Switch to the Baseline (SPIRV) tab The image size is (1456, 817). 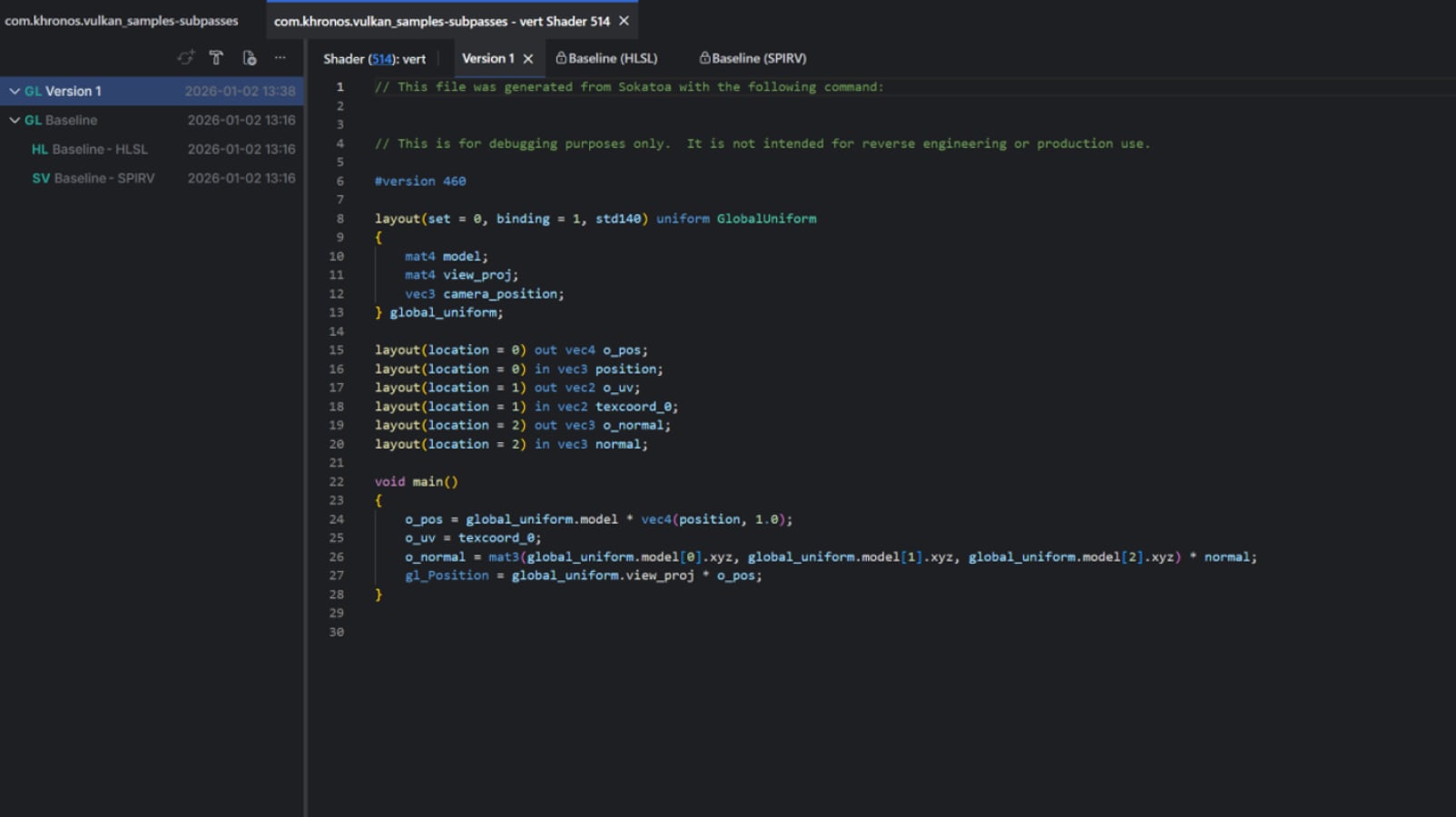coord(757,58)
